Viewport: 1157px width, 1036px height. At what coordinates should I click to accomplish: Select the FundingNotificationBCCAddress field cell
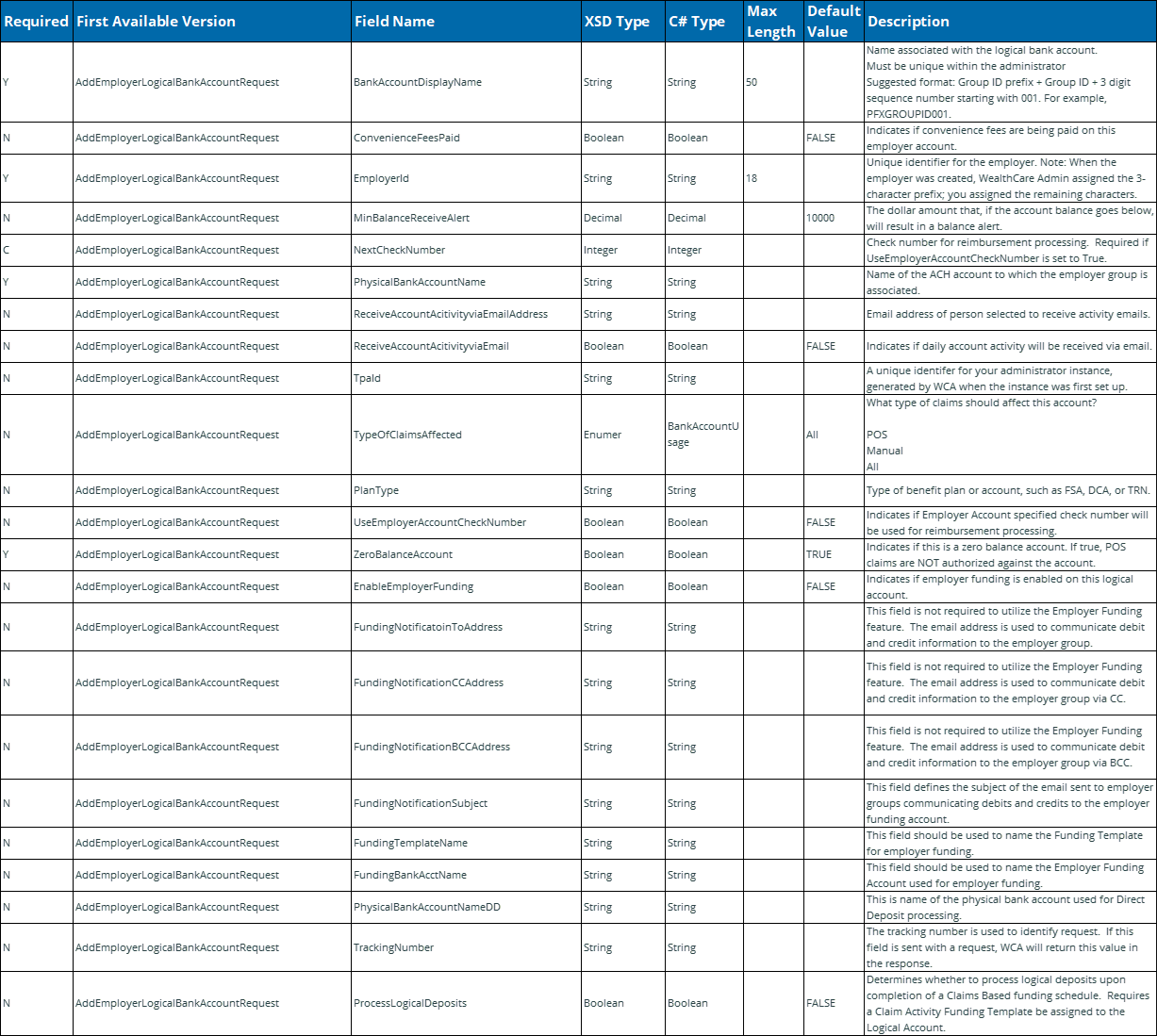coord(466,747)
